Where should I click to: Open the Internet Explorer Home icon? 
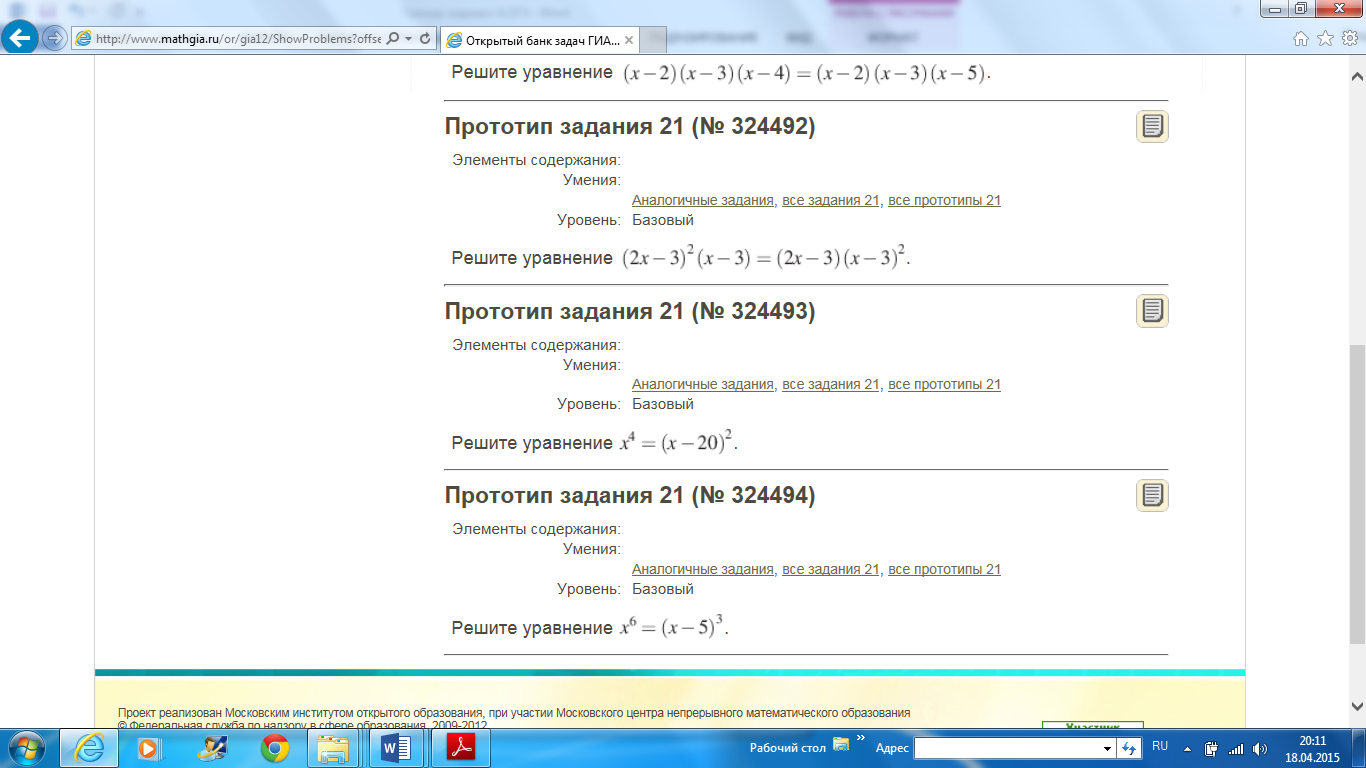[1301, 39]
